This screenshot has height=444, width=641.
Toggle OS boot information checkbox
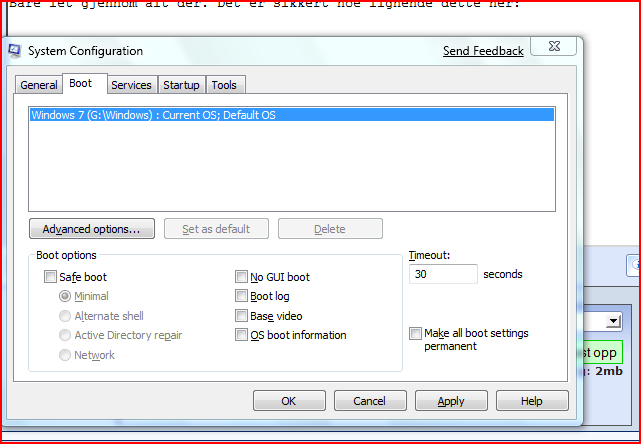coord(242,335)
